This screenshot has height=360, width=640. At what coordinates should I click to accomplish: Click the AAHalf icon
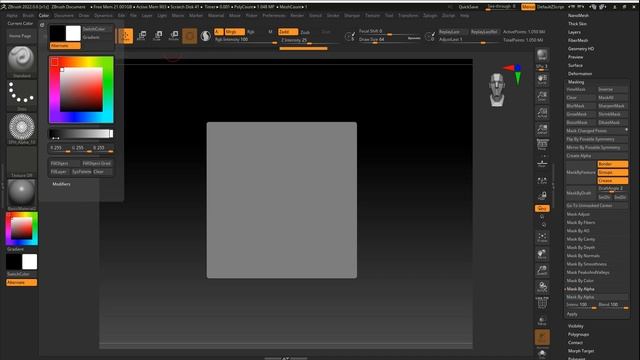(x=542, y=129)
